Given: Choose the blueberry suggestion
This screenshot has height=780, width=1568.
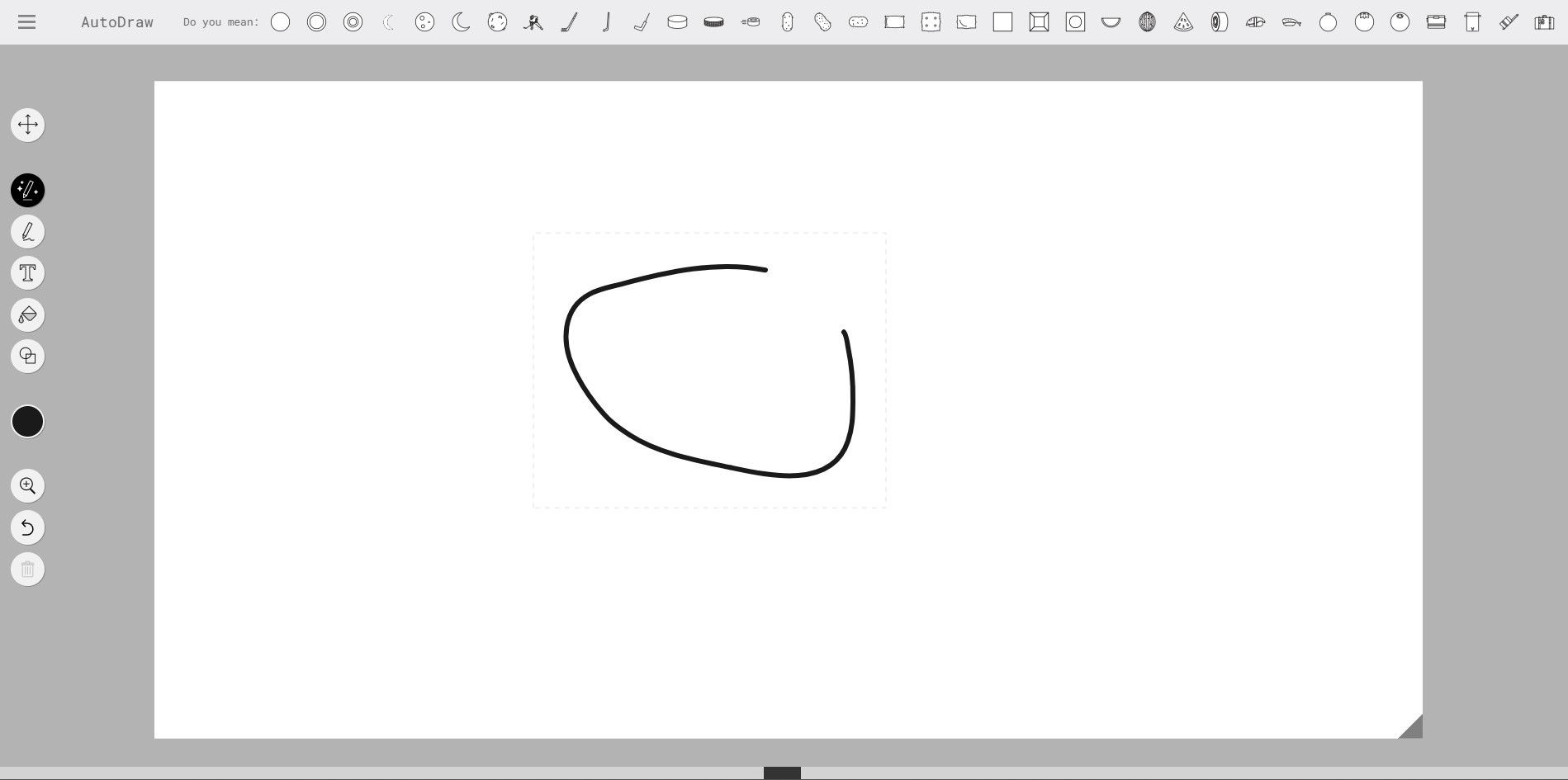Looking at the screenshot, I should tap(1400, 22).
